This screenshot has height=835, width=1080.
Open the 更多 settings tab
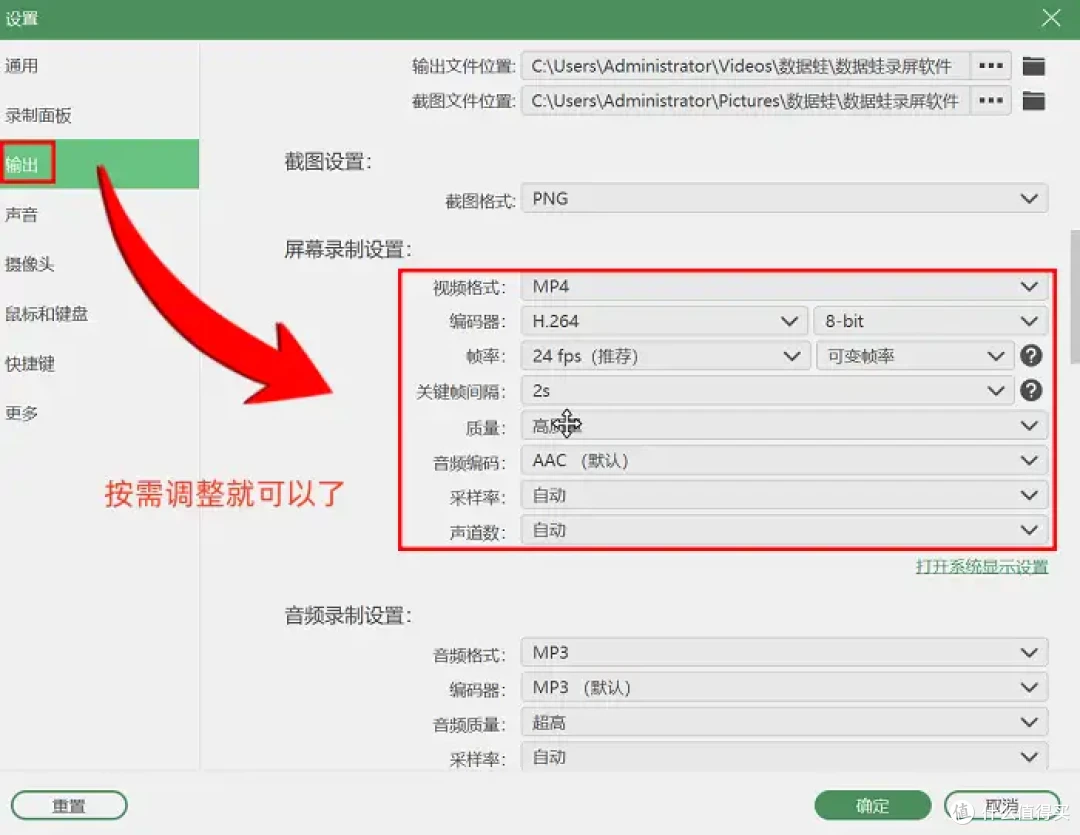[99, 413]
